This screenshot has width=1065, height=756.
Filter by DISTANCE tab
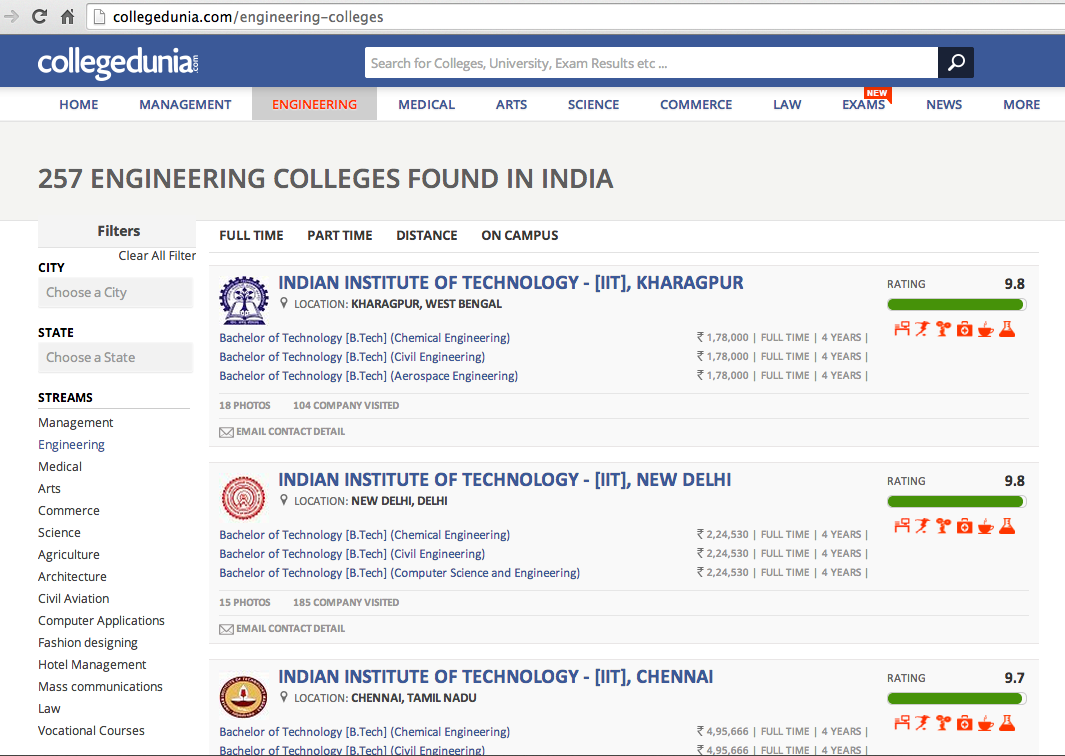[427, 236]
